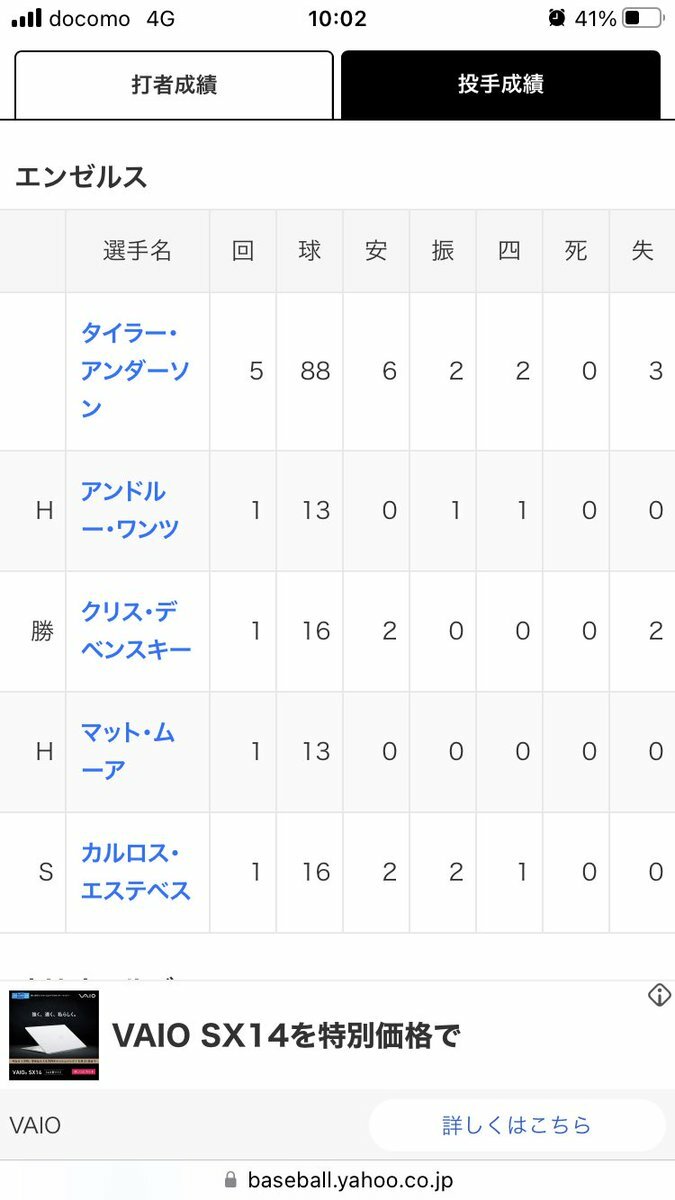This screenshot has height=1200, width=675.
Task: Tap the ad info icon
Action: click(x=659, y=995)
